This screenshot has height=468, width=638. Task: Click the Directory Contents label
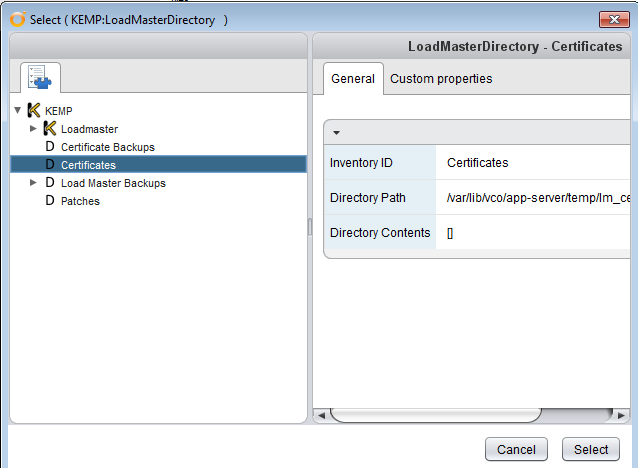click(x=380, y=233)
